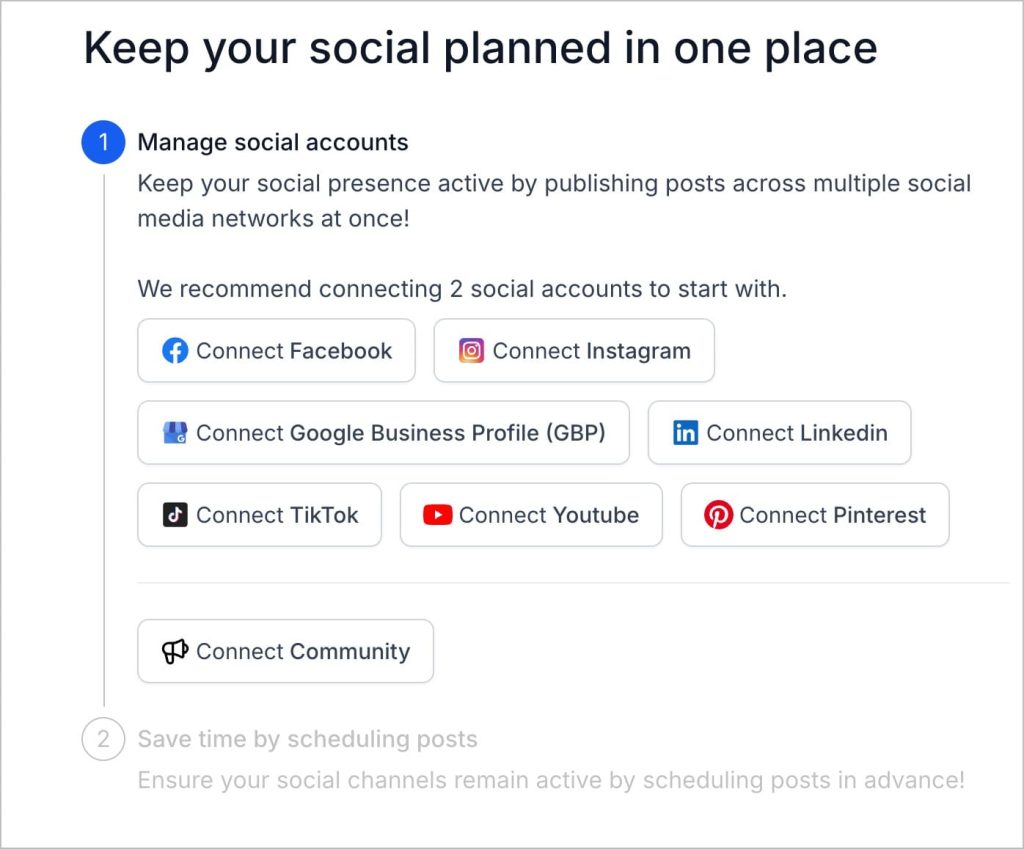Open Connect Community button text

[303, 651]
